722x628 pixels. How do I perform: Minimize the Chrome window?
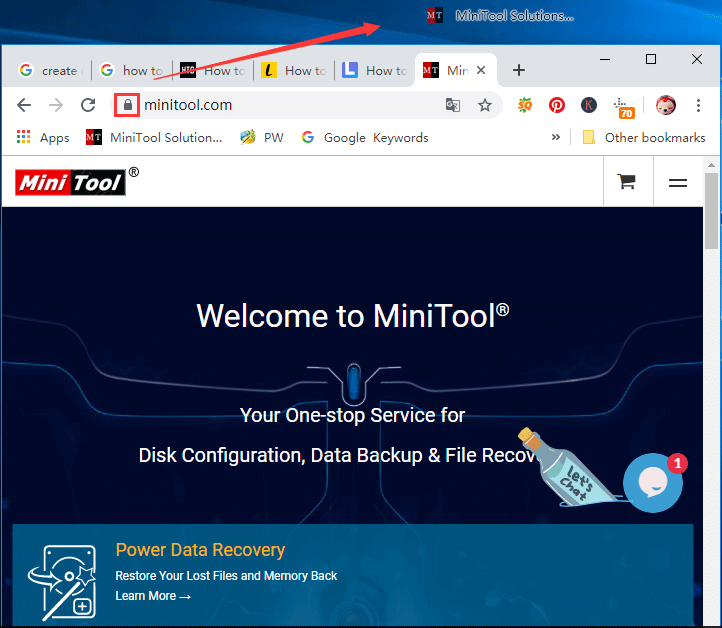(605, 59)
